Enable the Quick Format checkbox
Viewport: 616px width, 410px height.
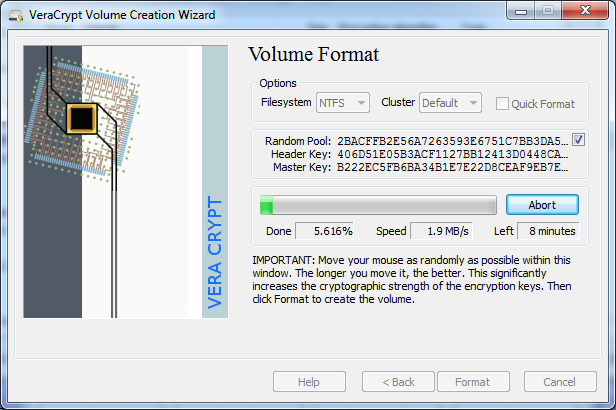click(503, 104)
